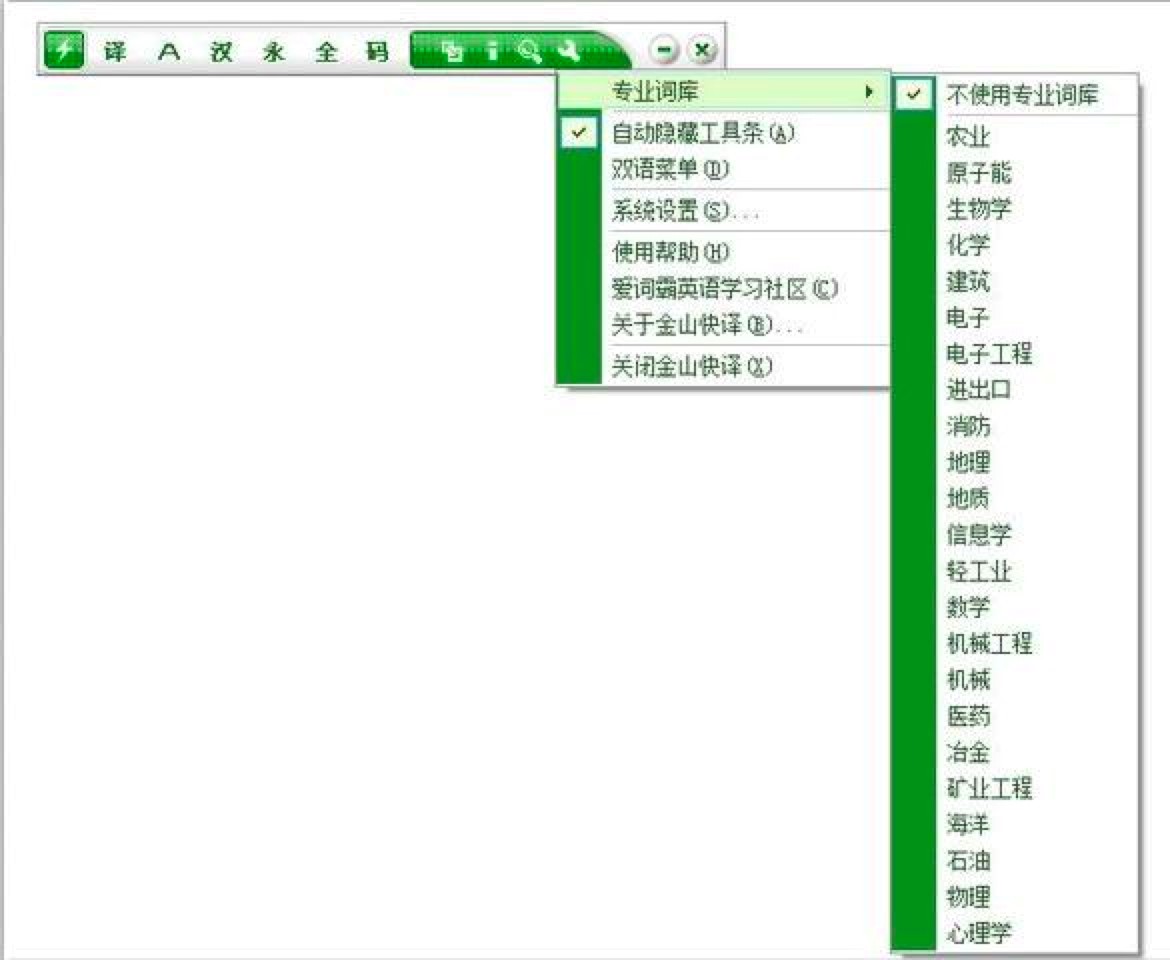Open 关于金山快译 menu entry
The image size is (1170, 960).
point(723,324)
